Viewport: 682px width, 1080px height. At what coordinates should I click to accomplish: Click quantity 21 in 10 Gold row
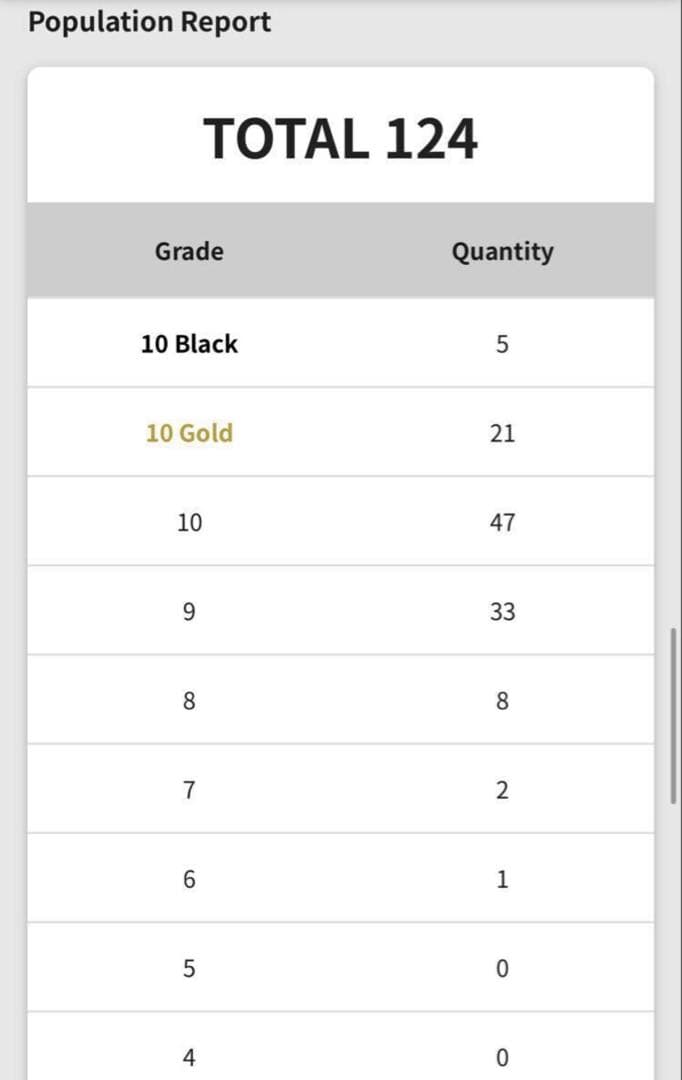[x=502, y=433]
